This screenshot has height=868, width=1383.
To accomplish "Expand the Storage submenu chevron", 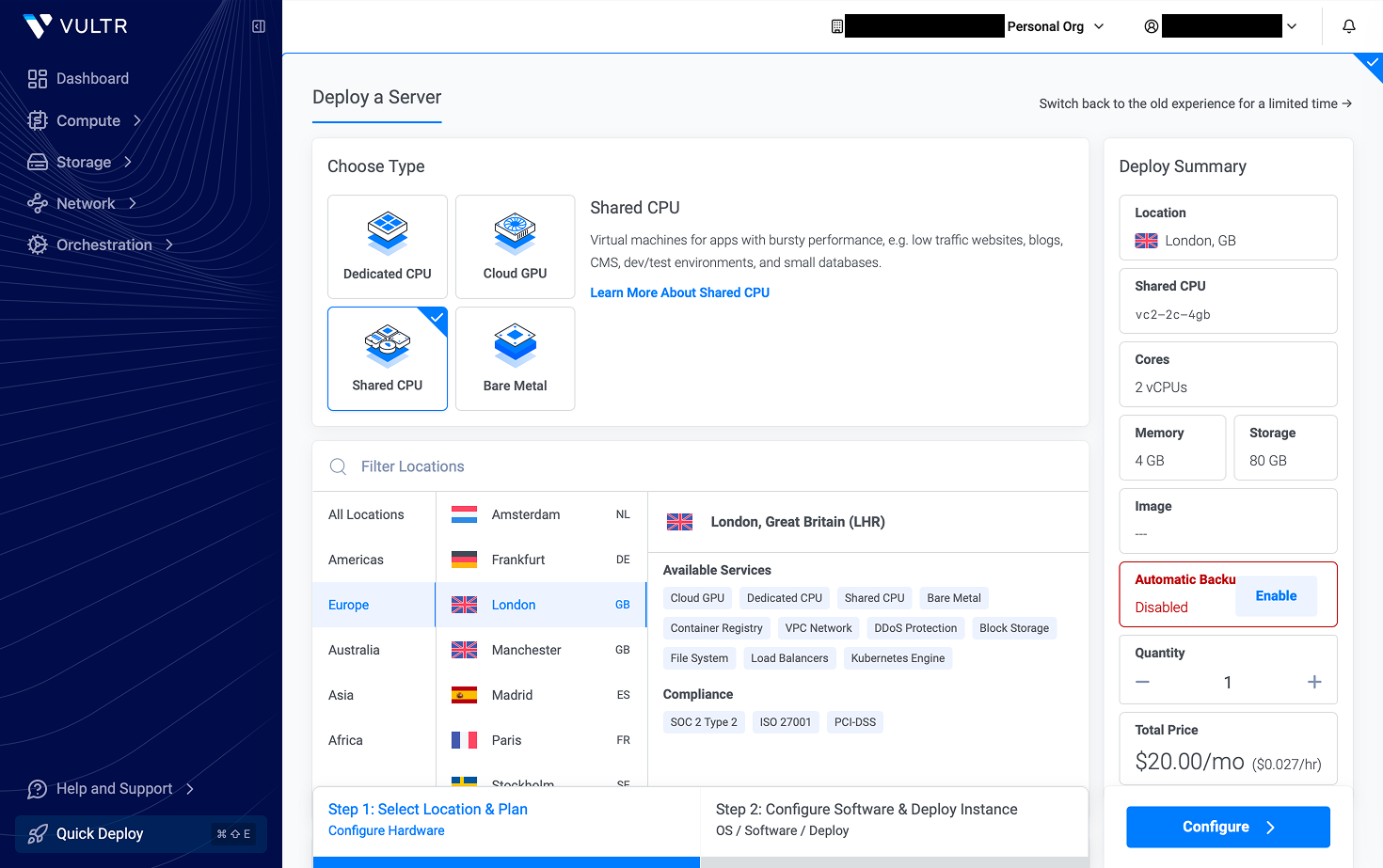I will click(x=128, y=162).
